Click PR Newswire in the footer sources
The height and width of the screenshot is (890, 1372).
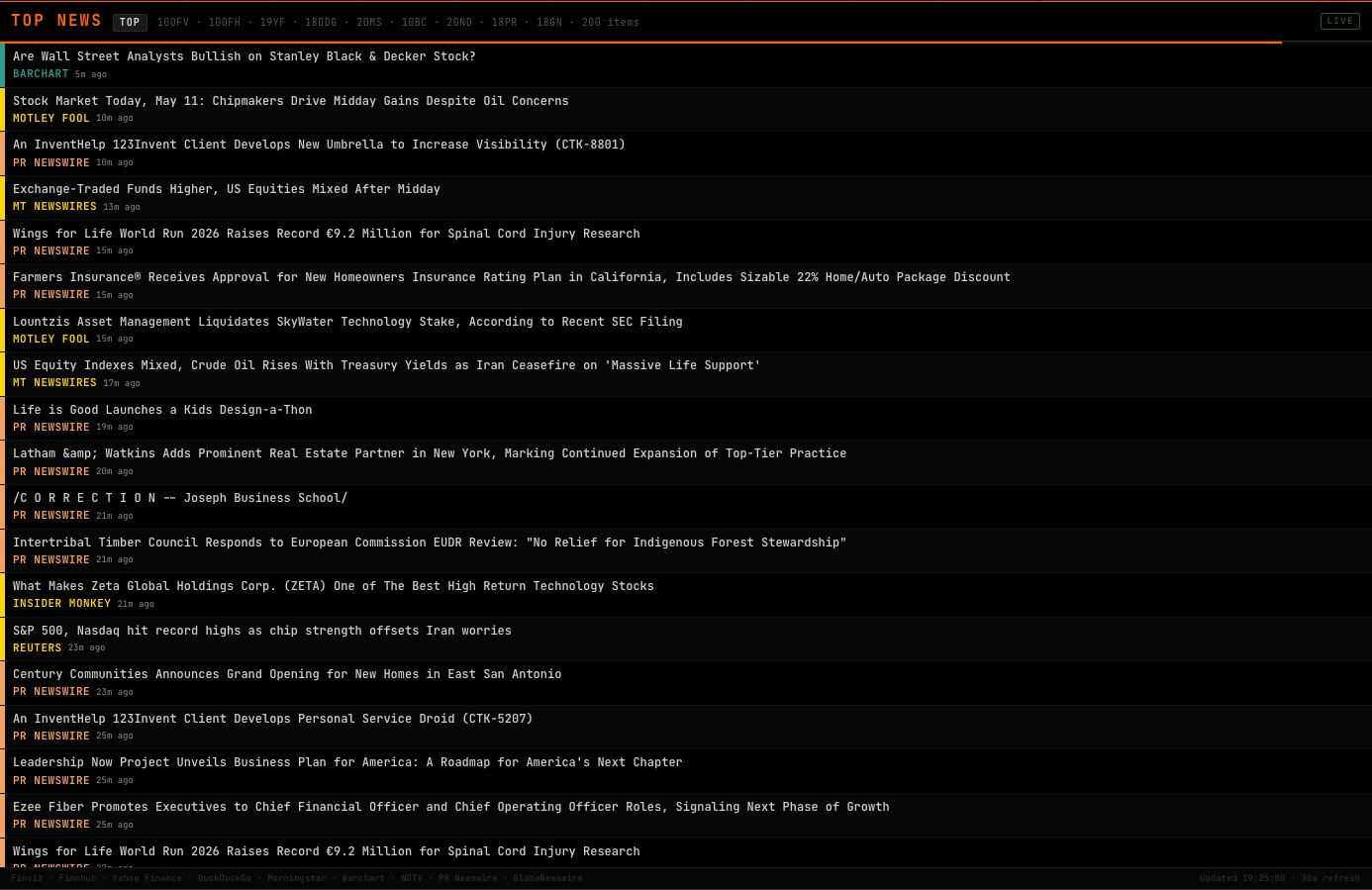(467, 878)
